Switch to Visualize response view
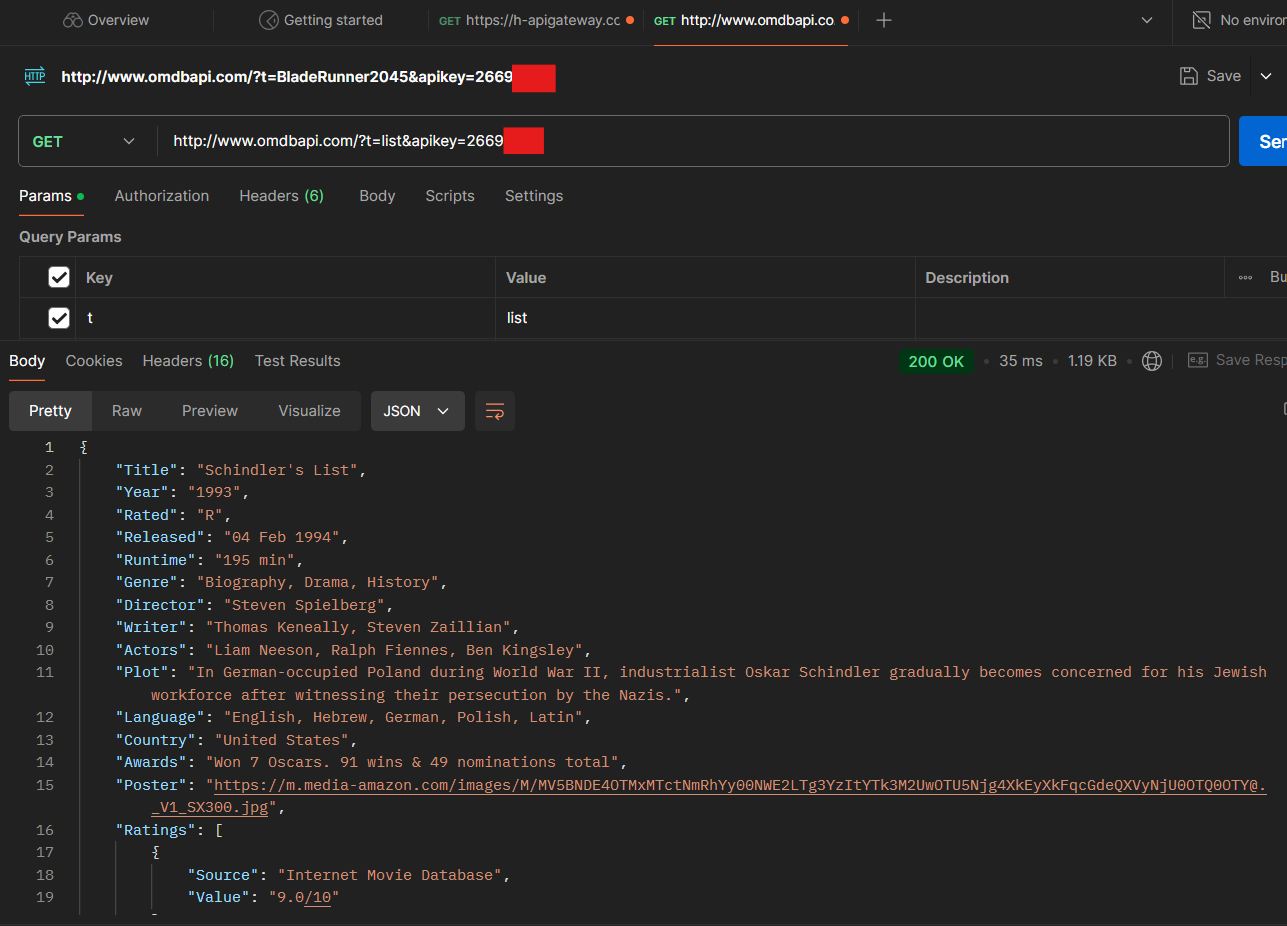The image size is (1287, 926). point(309,411)
